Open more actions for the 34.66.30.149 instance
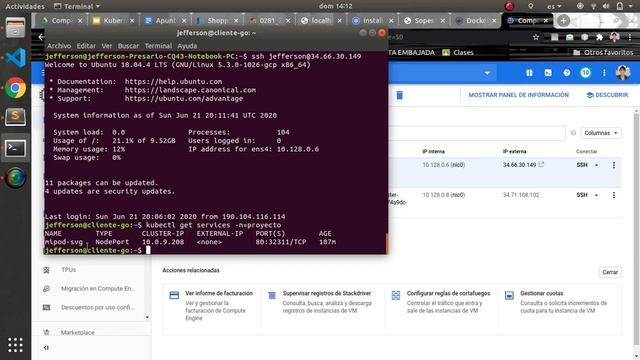The height and width of the screenshot is (360, 640). (613, 165)
